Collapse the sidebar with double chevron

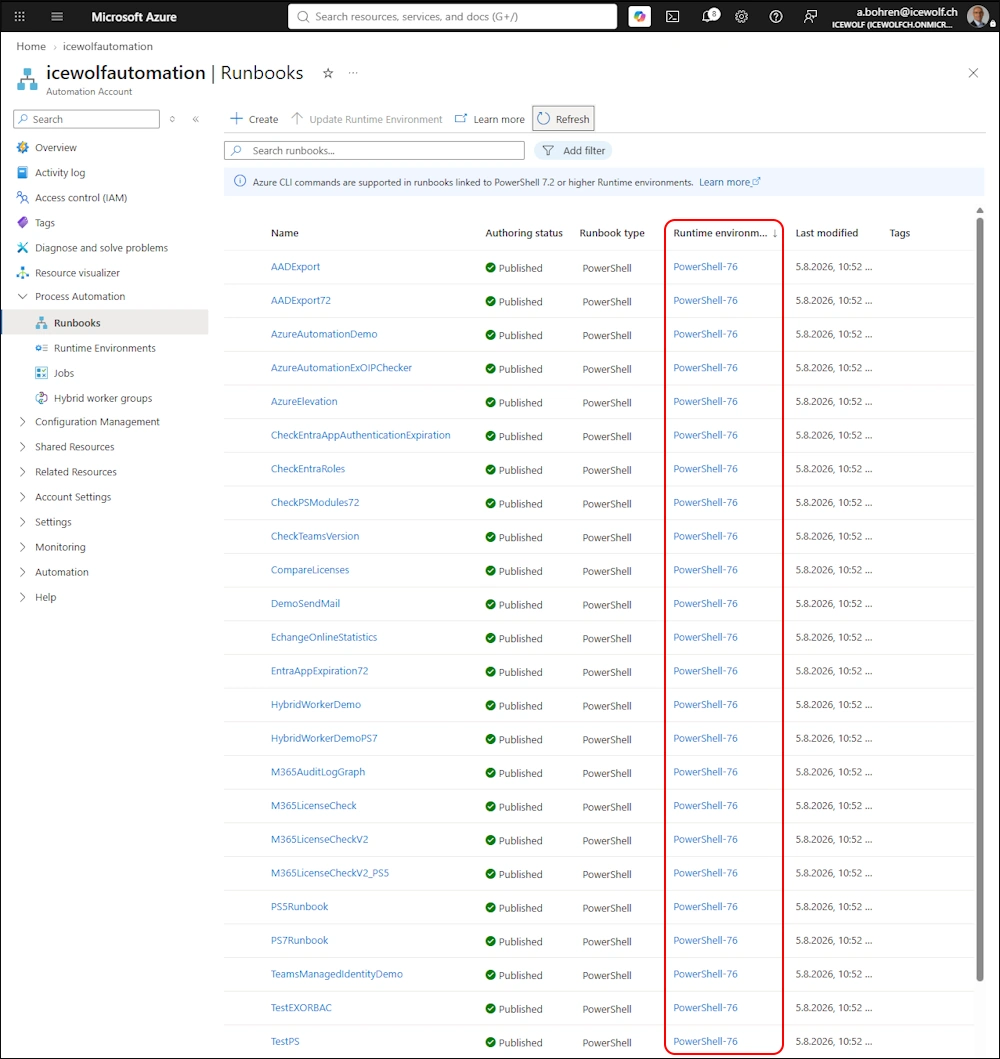click(196, 119)
